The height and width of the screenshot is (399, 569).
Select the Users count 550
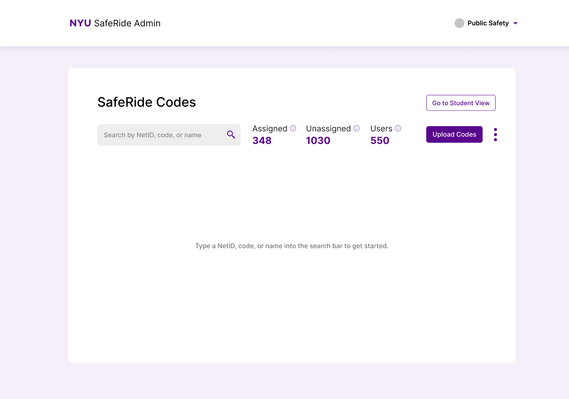click(x=380, y=141)
